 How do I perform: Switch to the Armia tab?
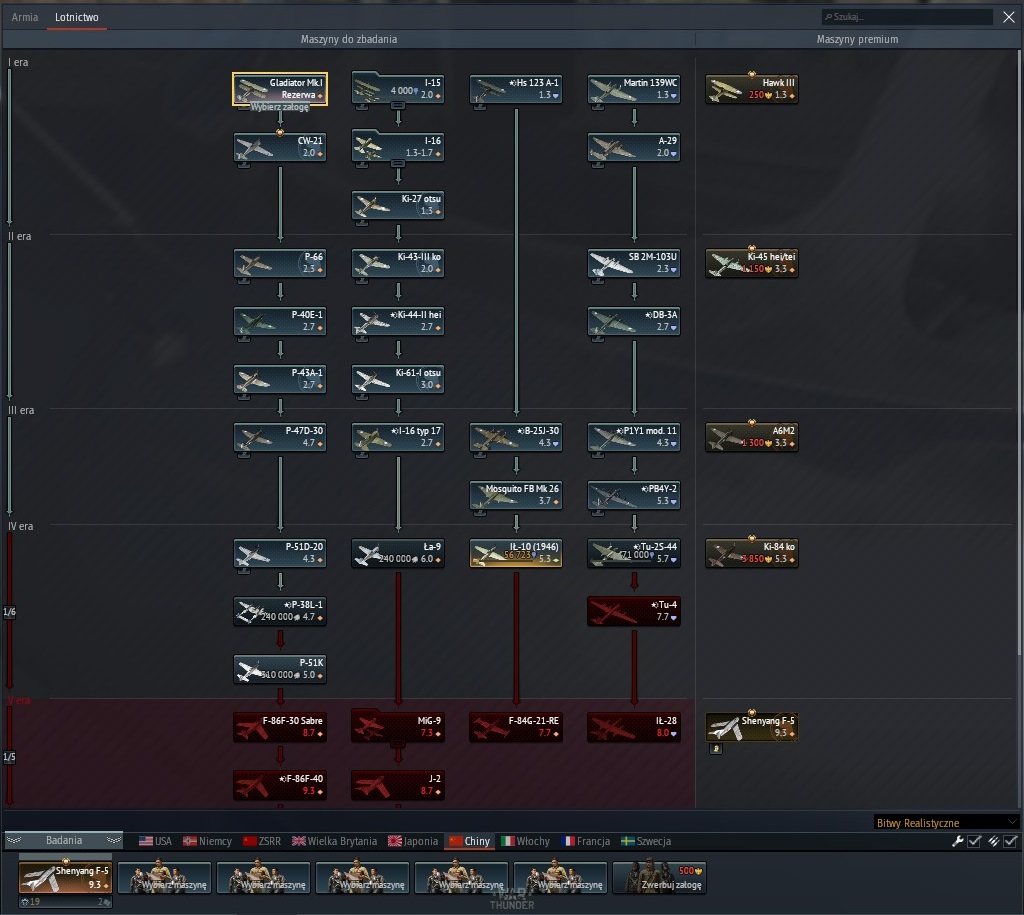[25, 17]
